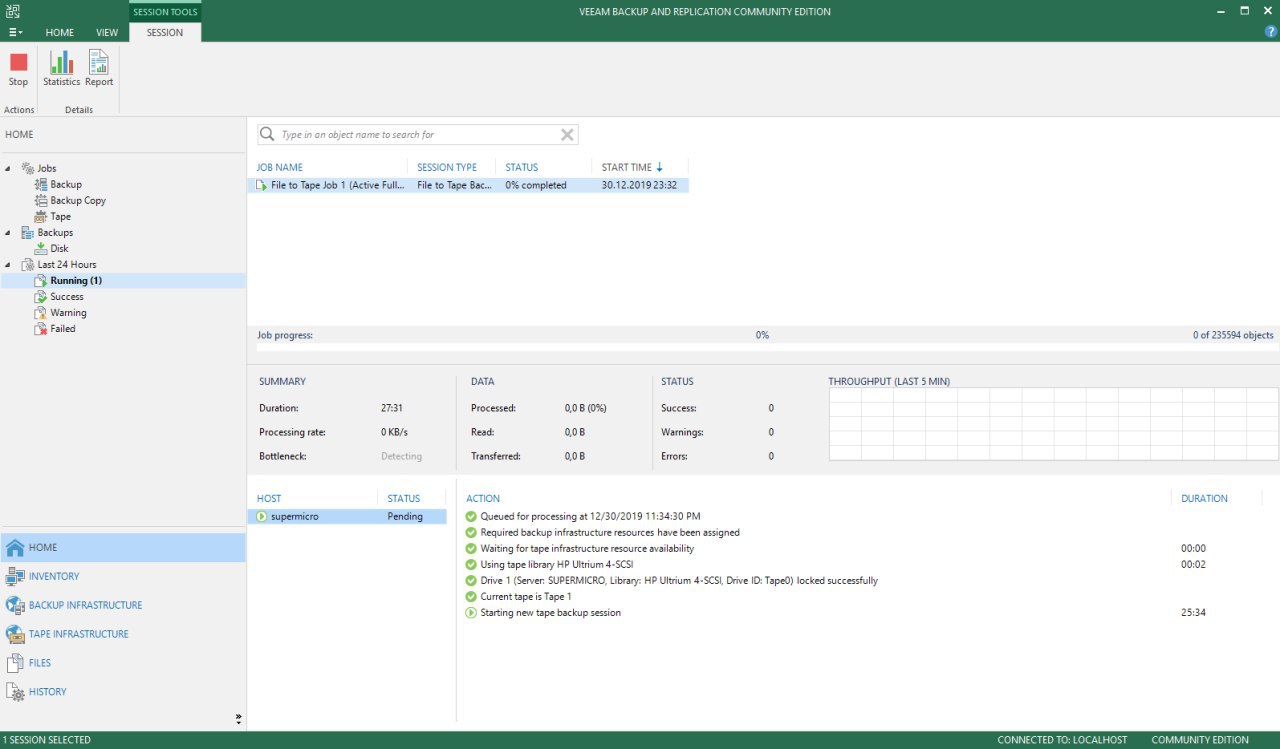Screen dimensions: 1280x749
Task: Click the Backups node icon
Action: pyautogui.click(x=27, y=232)
